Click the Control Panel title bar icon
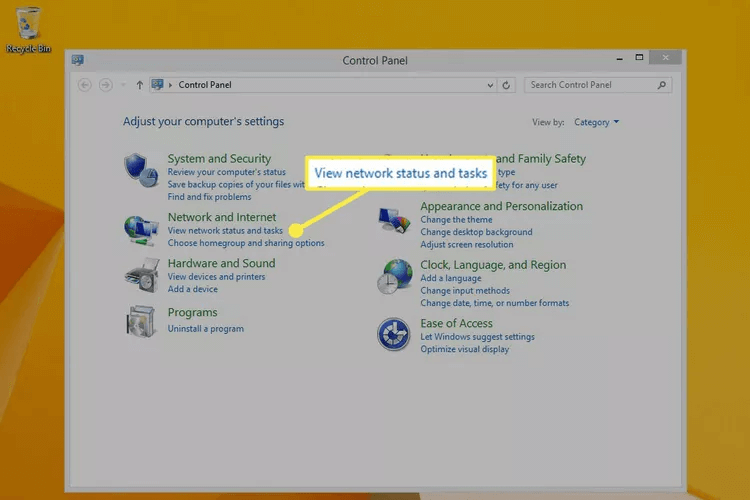 point(77,60)
